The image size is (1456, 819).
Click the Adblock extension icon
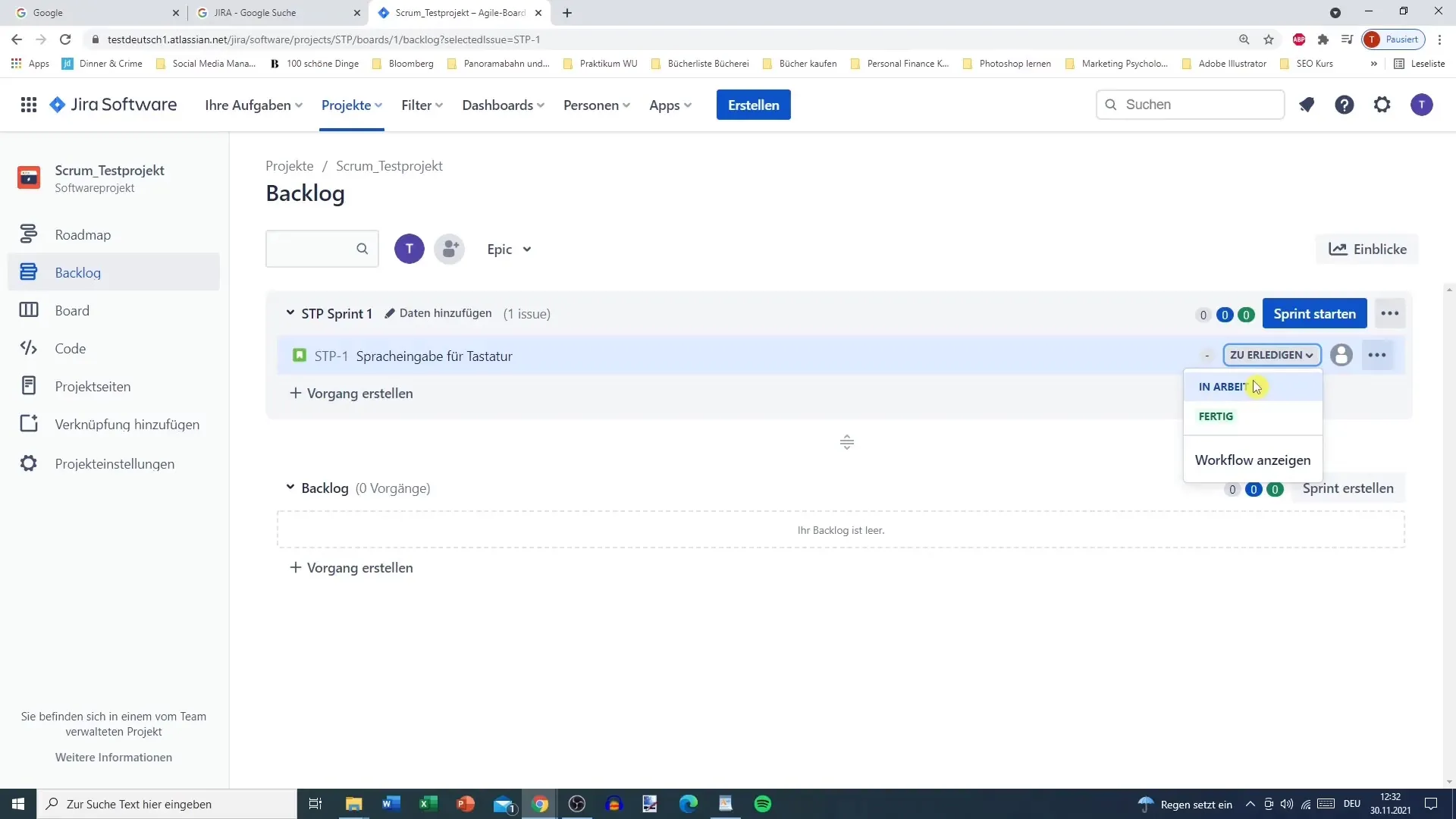[x=1298, y=39]
